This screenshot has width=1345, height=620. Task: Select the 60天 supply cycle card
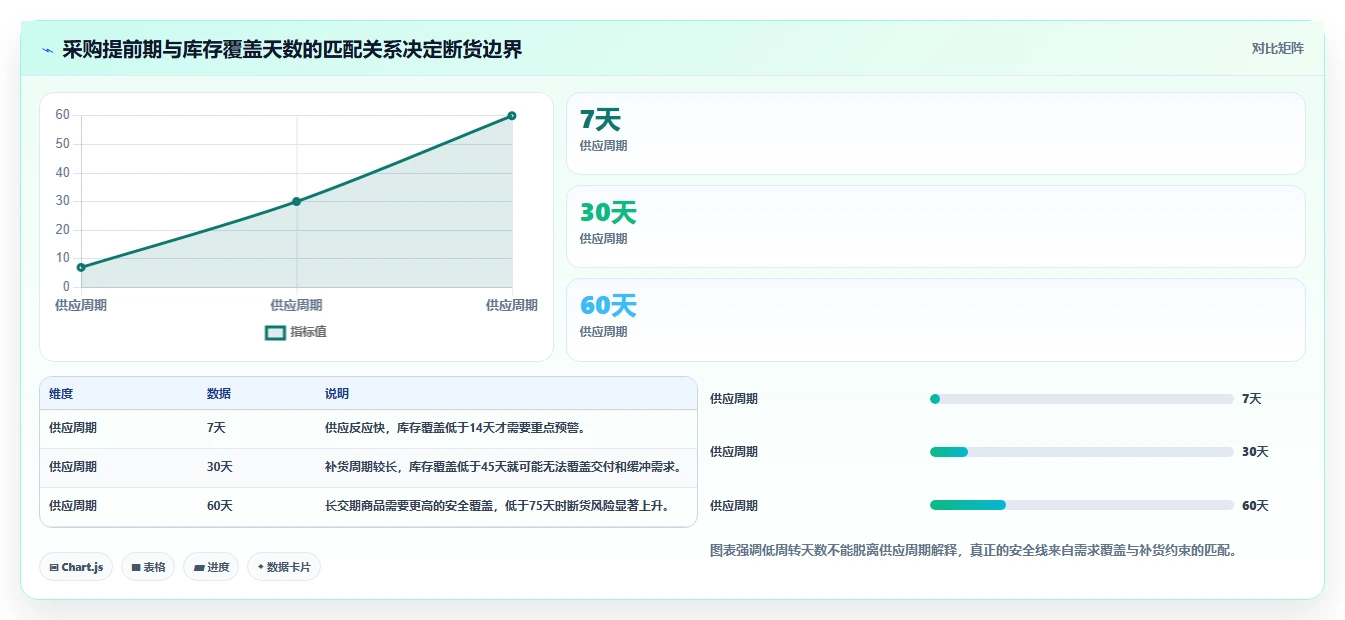click(x=936, y=320)
